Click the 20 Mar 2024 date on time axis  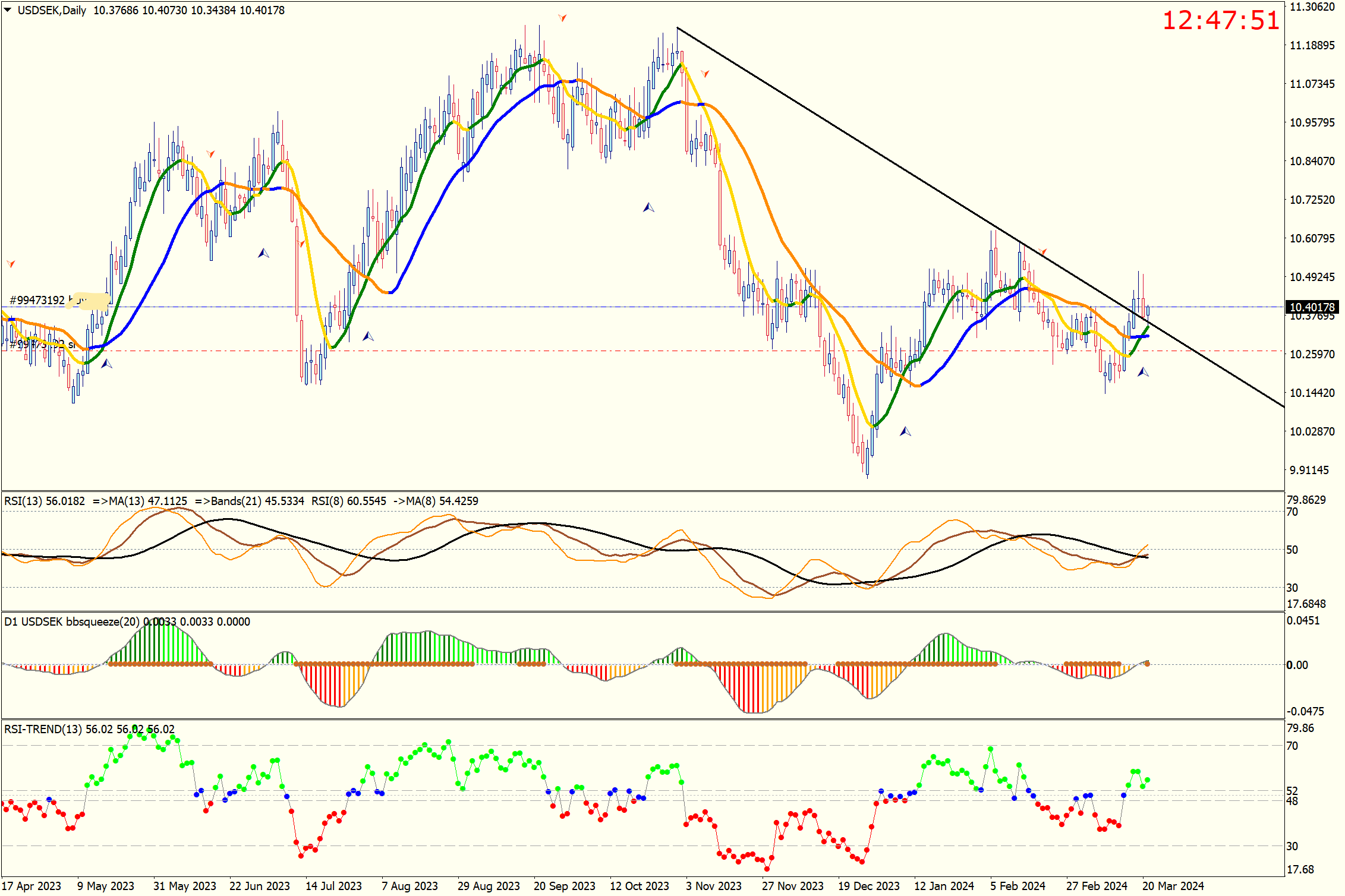(1173, 886)
